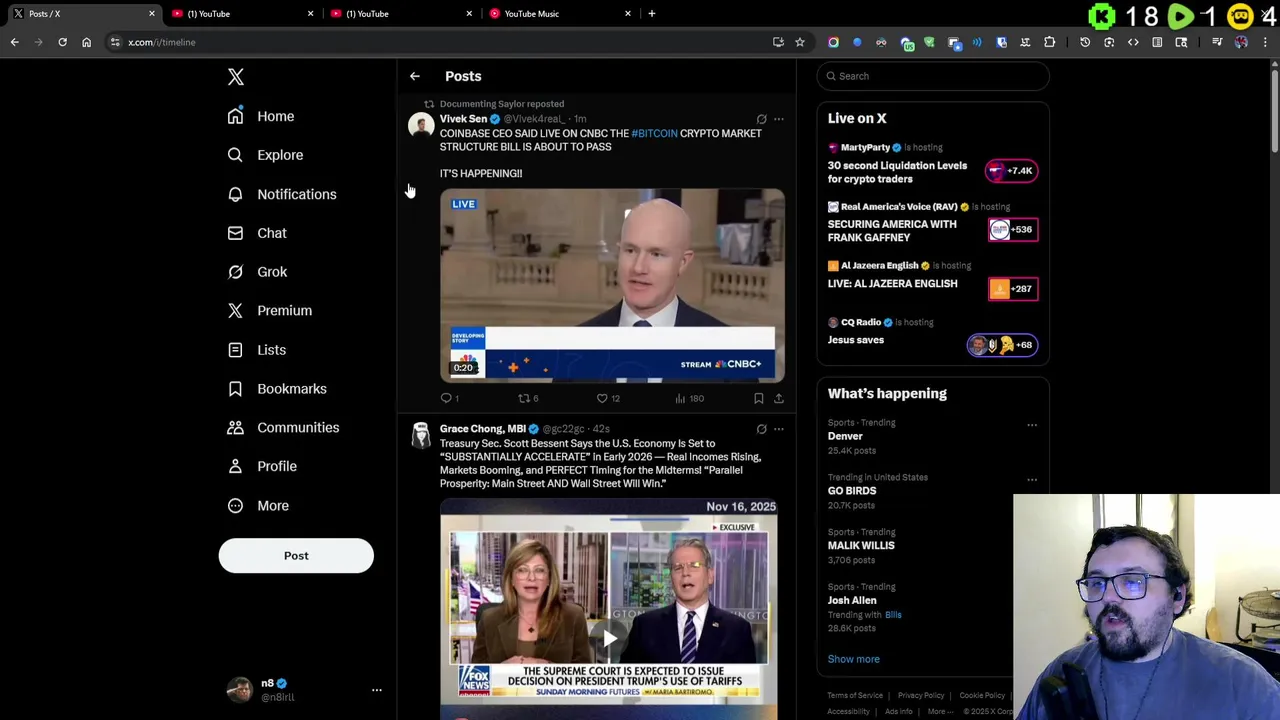This screenshot has width=1280, height=720.
Task: Click the browser home button
Action: coord(86,42)
